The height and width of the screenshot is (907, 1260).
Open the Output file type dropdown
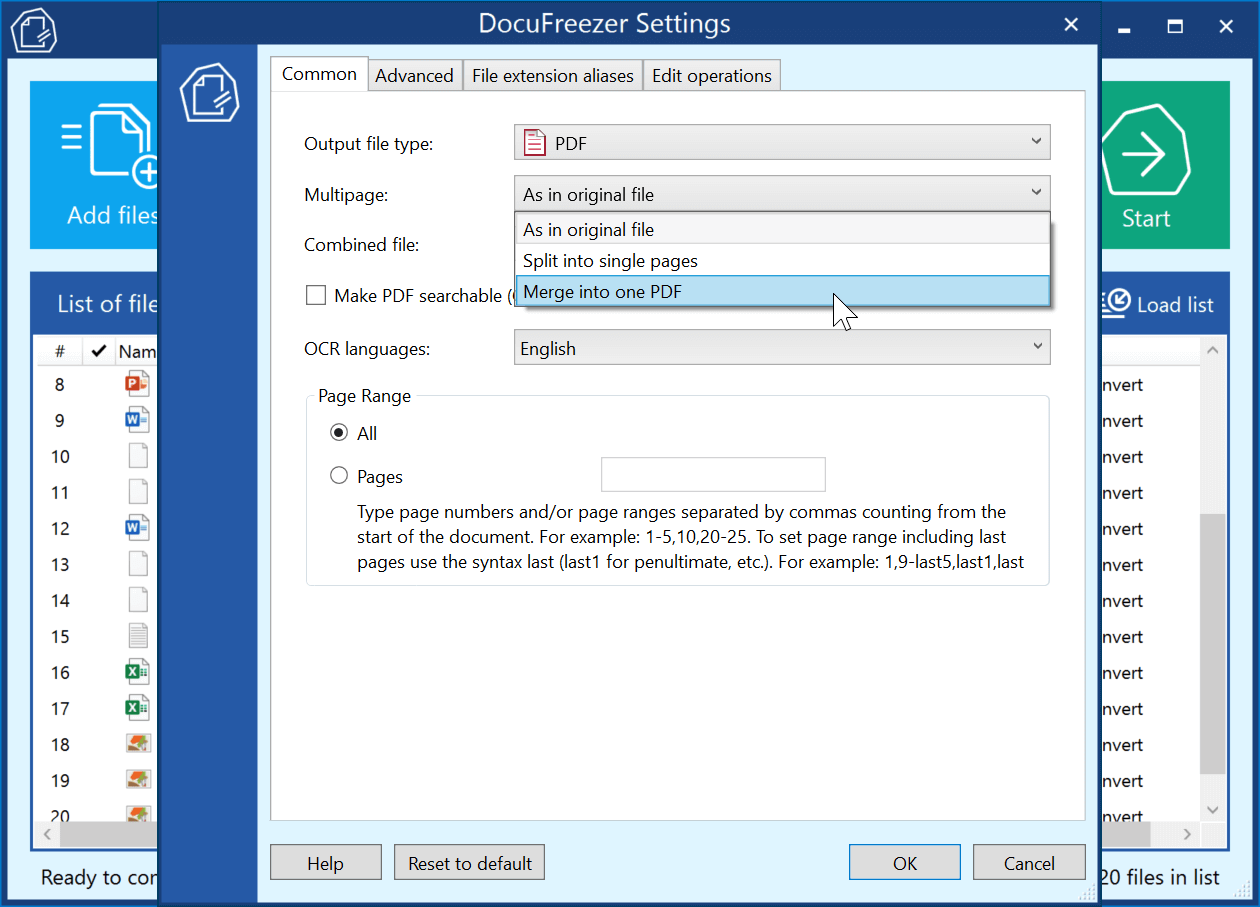[x=782, y=143]
